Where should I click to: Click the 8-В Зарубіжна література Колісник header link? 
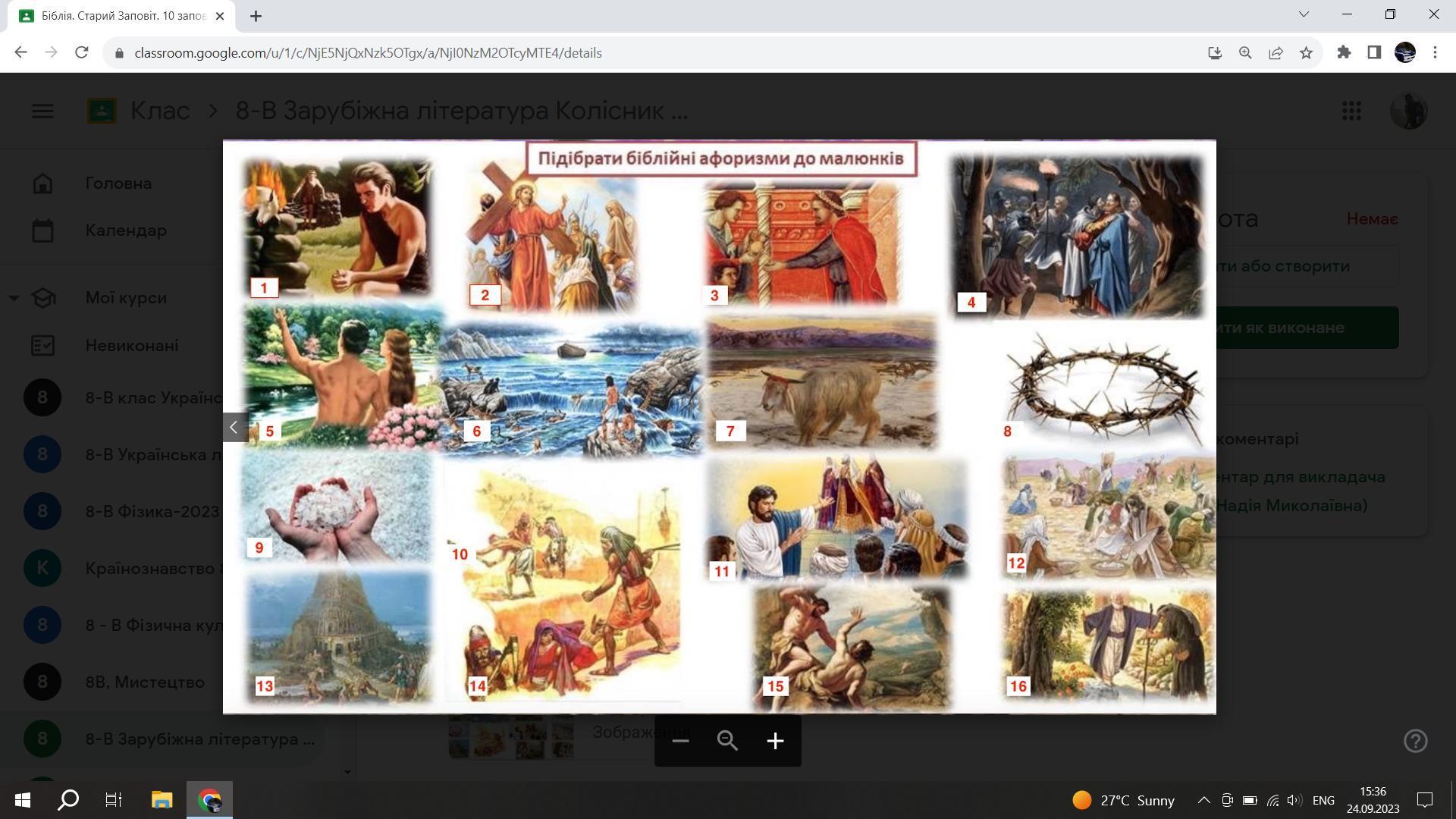[x=462, y=111]
